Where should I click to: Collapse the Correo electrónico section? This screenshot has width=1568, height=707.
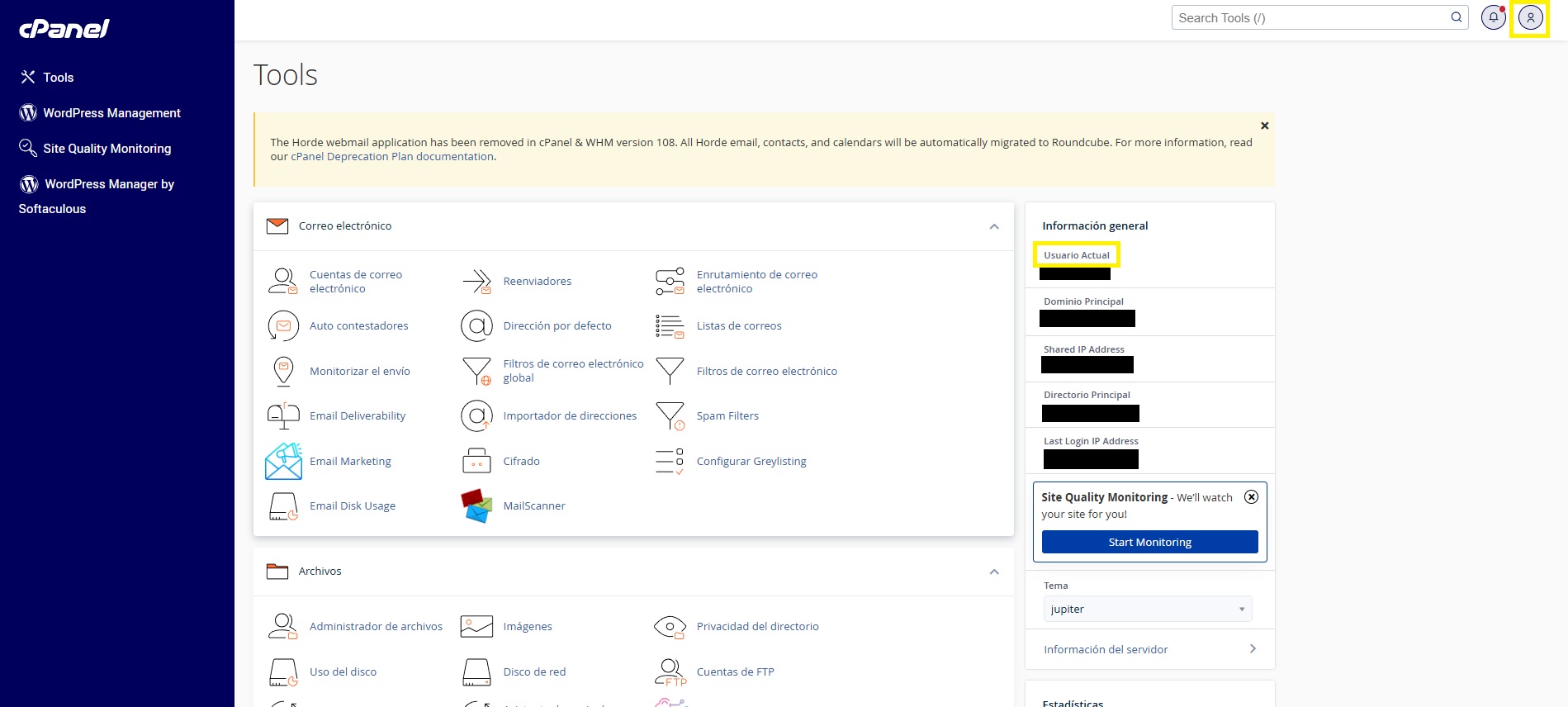coord(994,226)
